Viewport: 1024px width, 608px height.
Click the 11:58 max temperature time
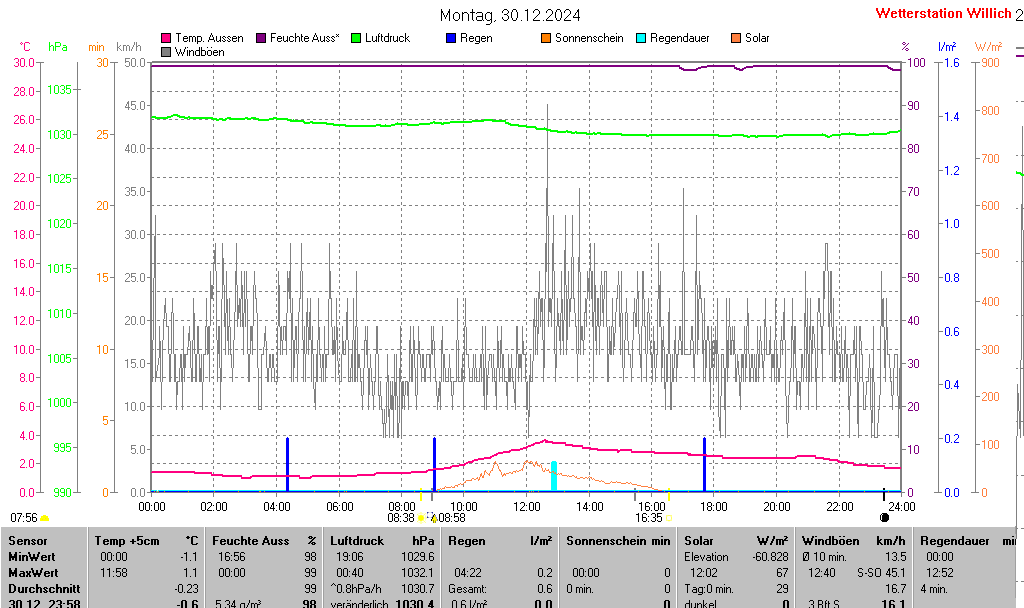pyautogui.click(x=114, y=573)
